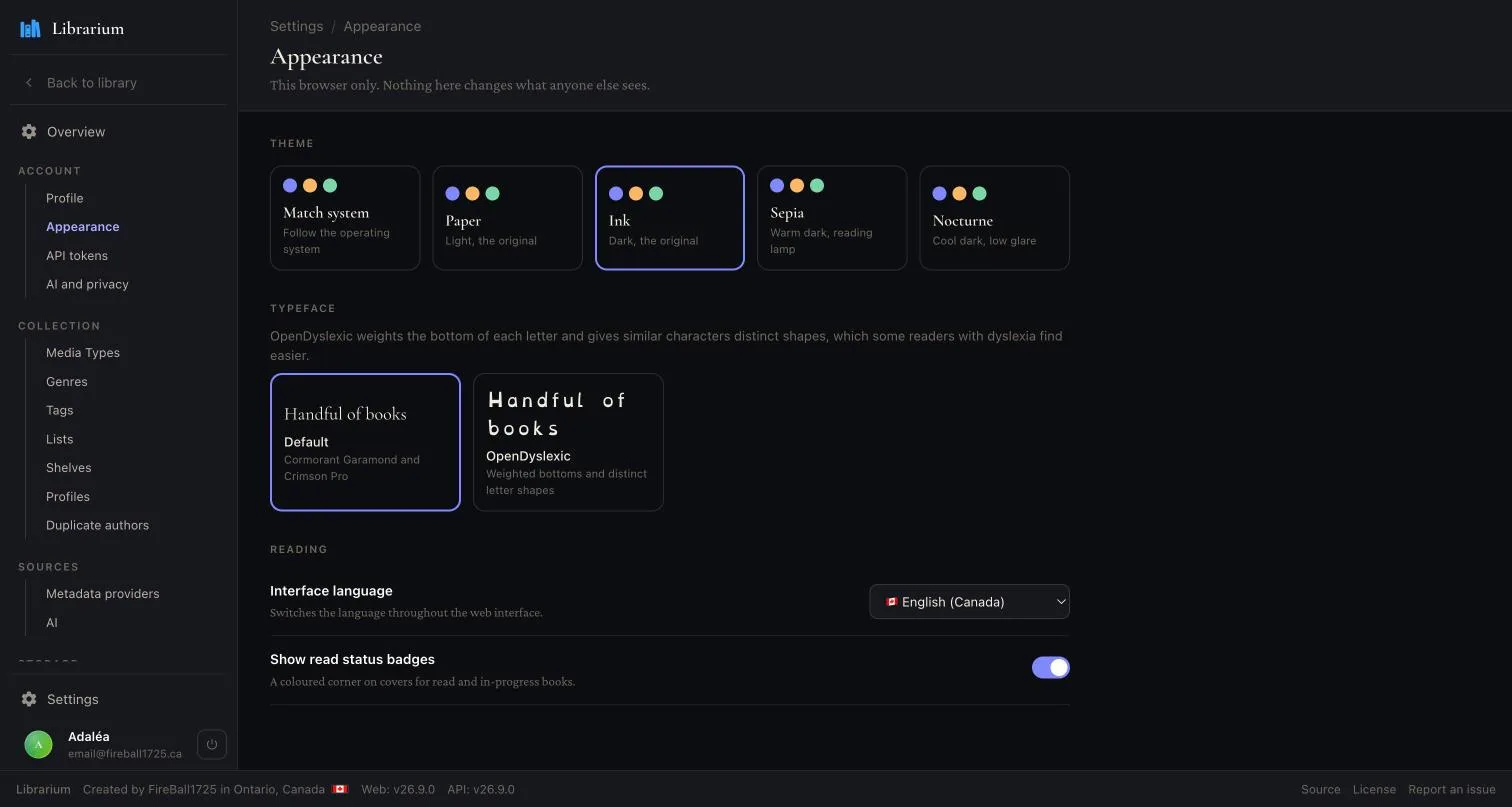
Task: Toggle Show read status badges switch
Action: click(x=1051, y=667)
